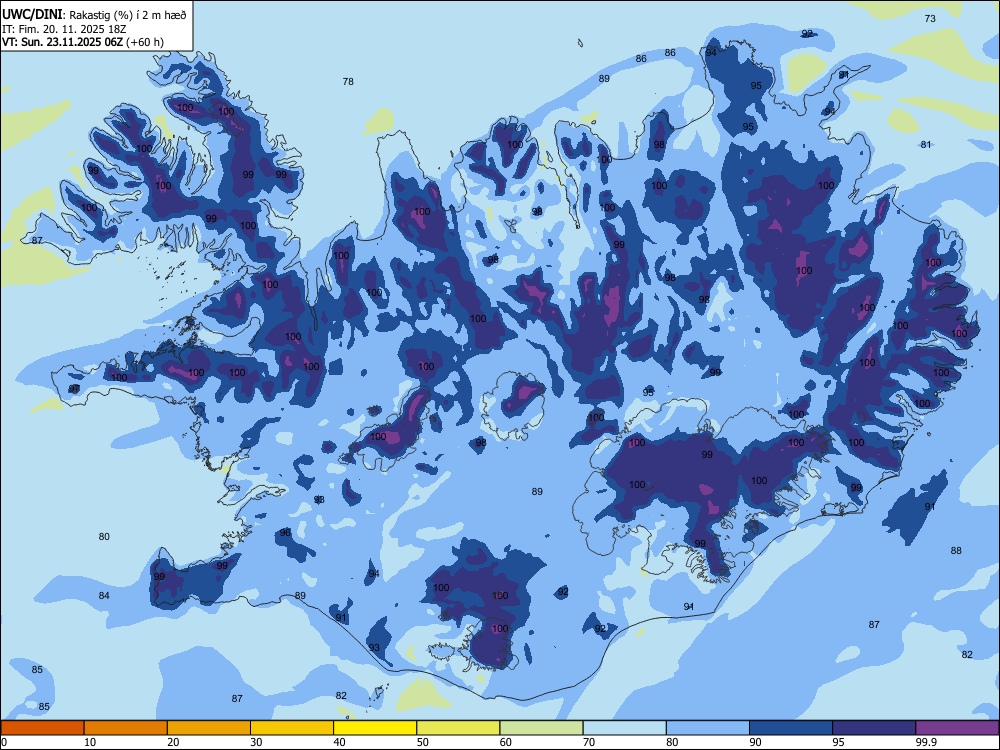Select the 'Rakastig (%) í 2 m hæð' title
This screenshot has width=1000, height=750.
[x=128, y=15]
